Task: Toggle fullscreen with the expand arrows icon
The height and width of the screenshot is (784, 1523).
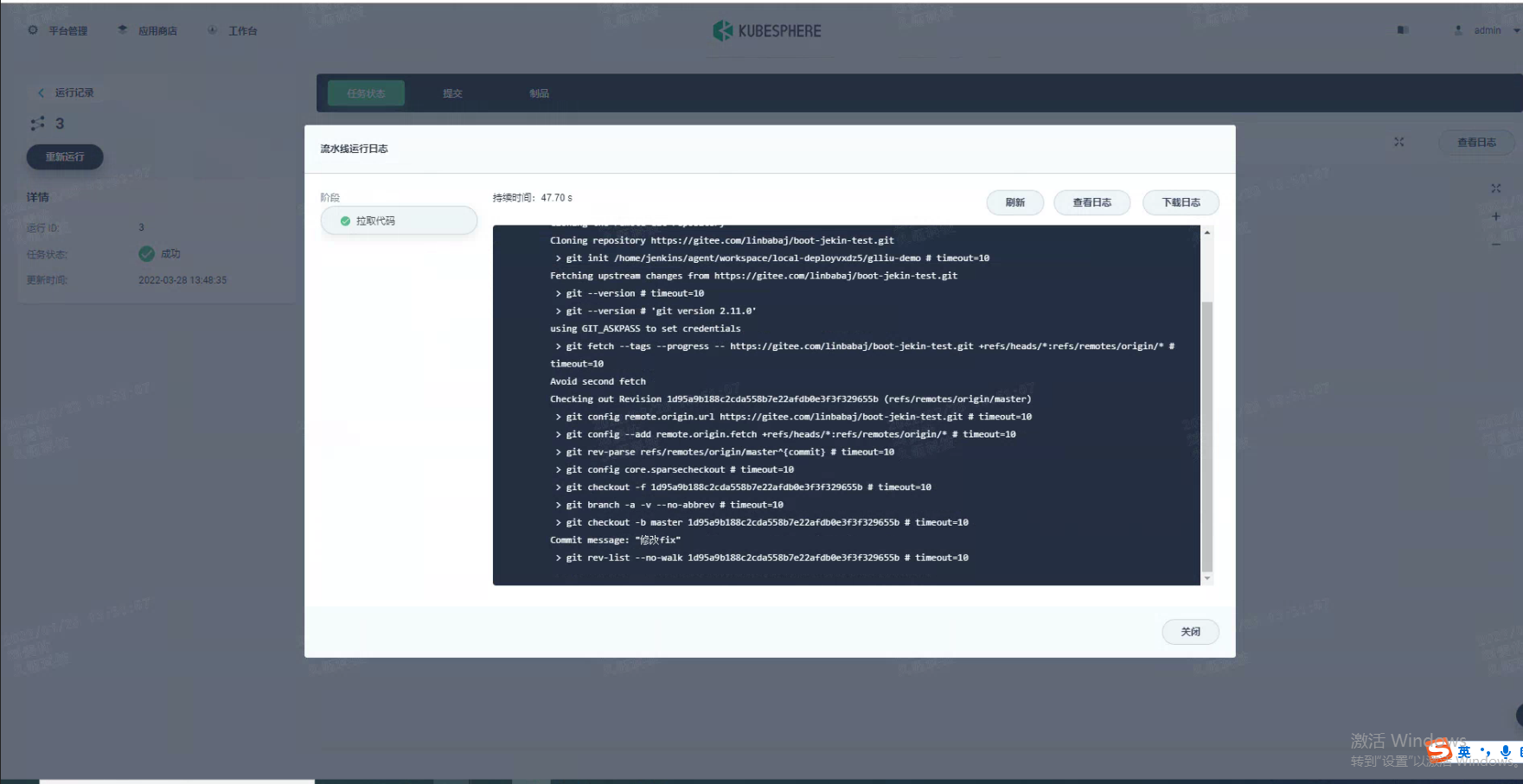Action: click(1495, 188)
